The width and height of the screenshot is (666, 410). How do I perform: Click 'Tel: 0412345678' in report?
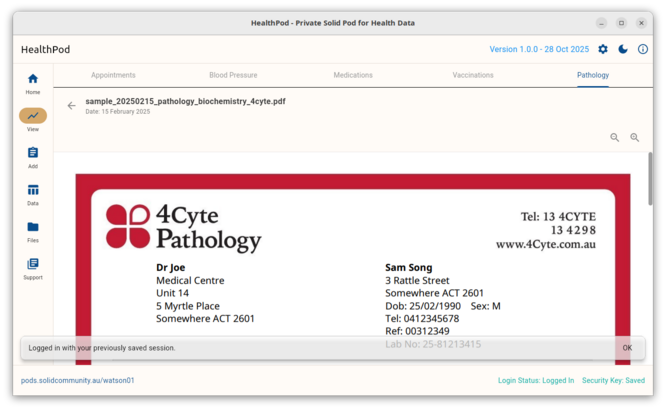(x=422, y=319)
